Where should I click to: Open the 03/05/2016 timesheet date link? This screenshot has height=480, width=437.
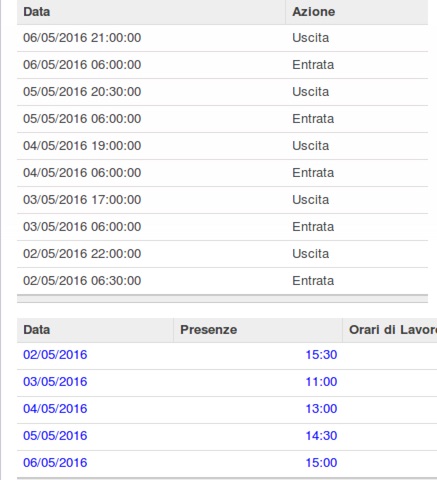[x=55, y=382]
